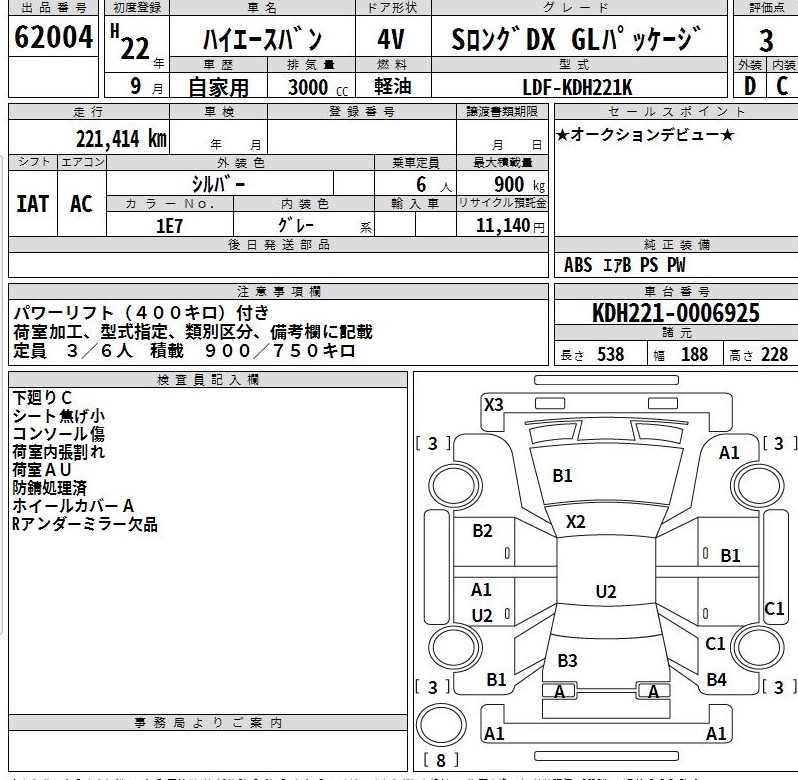This screenshot has height=780, width=798.
Task: Click the displacement value 3000 cc
Action: click(318, 88)
